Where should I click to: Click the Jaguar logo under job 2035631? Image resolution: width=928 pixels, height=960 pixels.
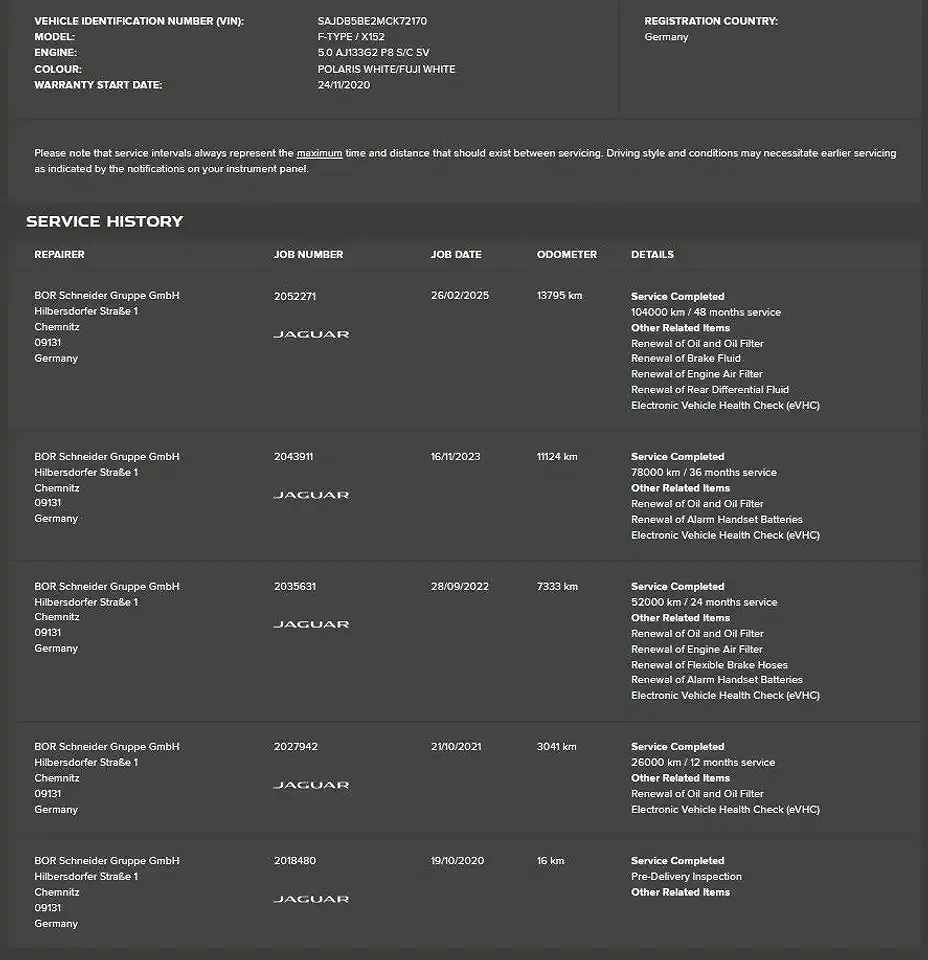(x=311, y=624)
